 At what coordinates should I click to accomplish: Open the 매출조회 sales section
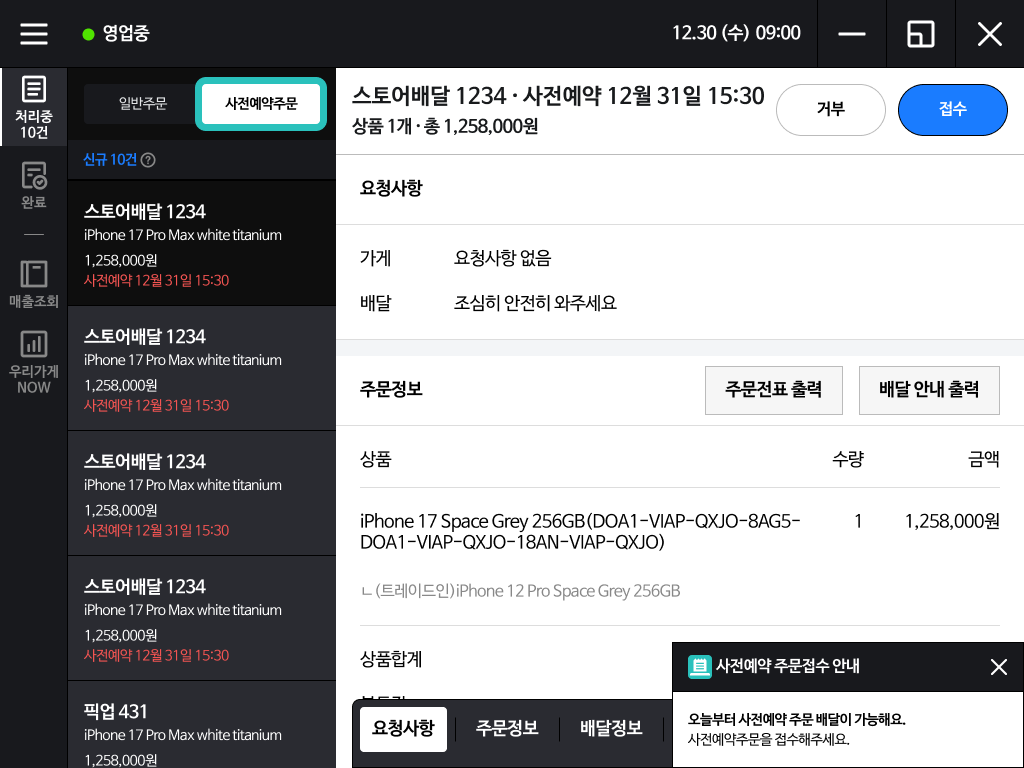point(34,284)
